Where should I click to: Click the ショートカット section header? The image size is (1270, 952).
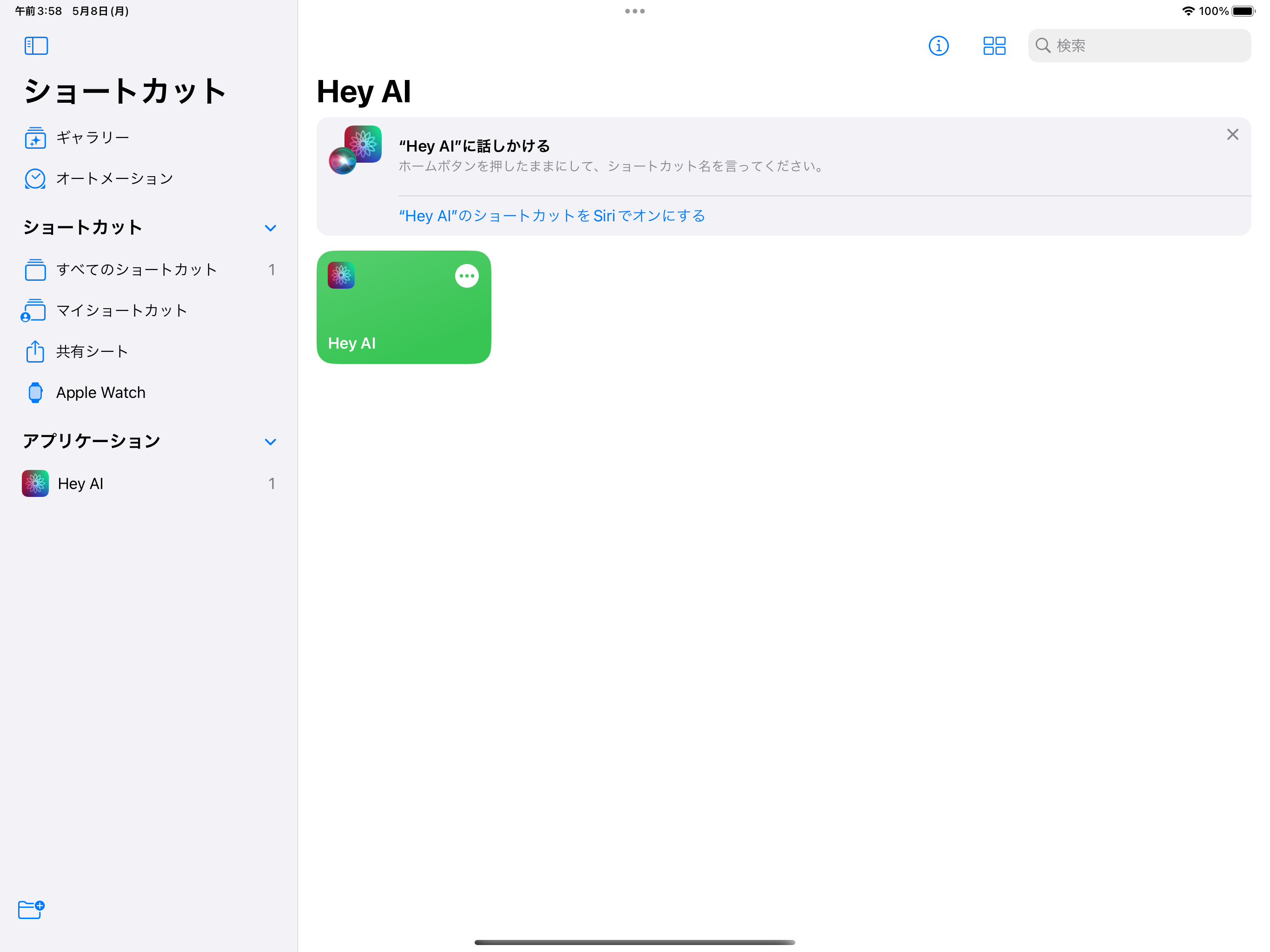tap(83, 227)
